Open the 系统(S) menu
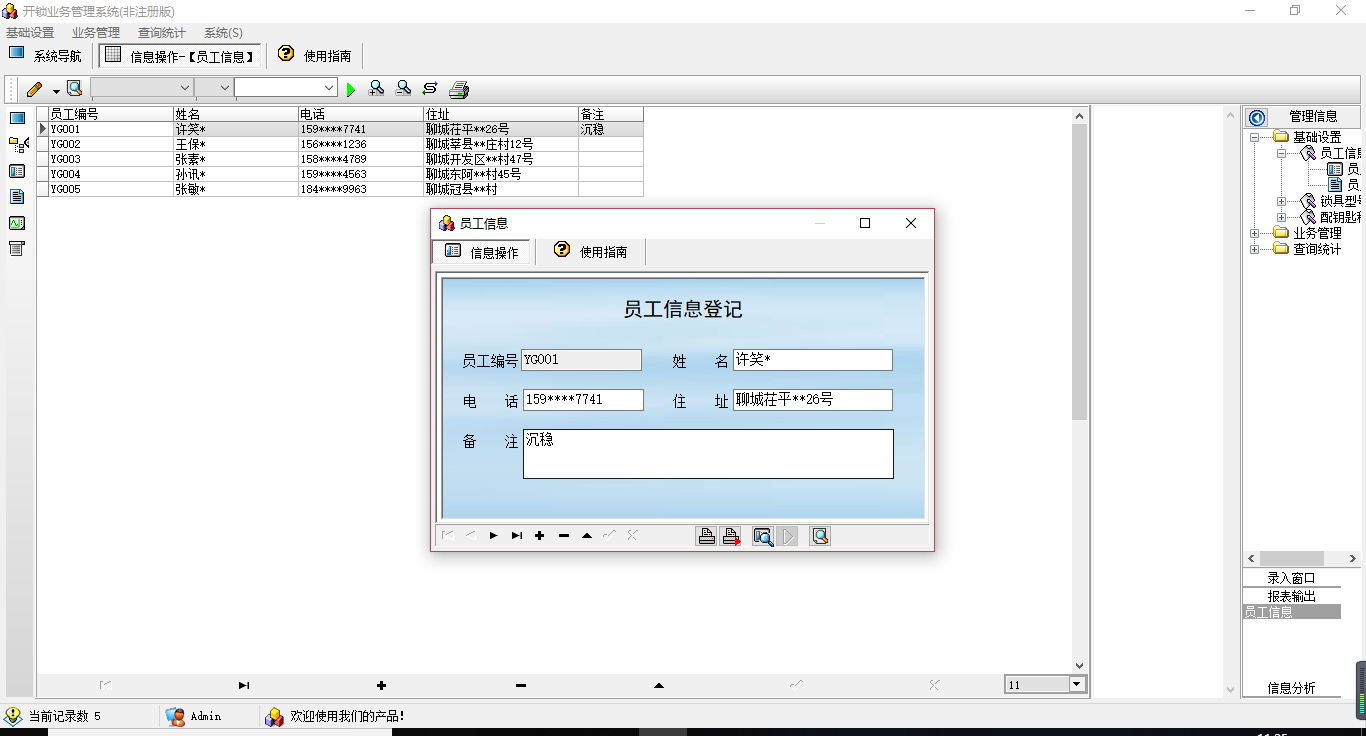Screen dimensions: 1366x736 click(x=223, y=33)
